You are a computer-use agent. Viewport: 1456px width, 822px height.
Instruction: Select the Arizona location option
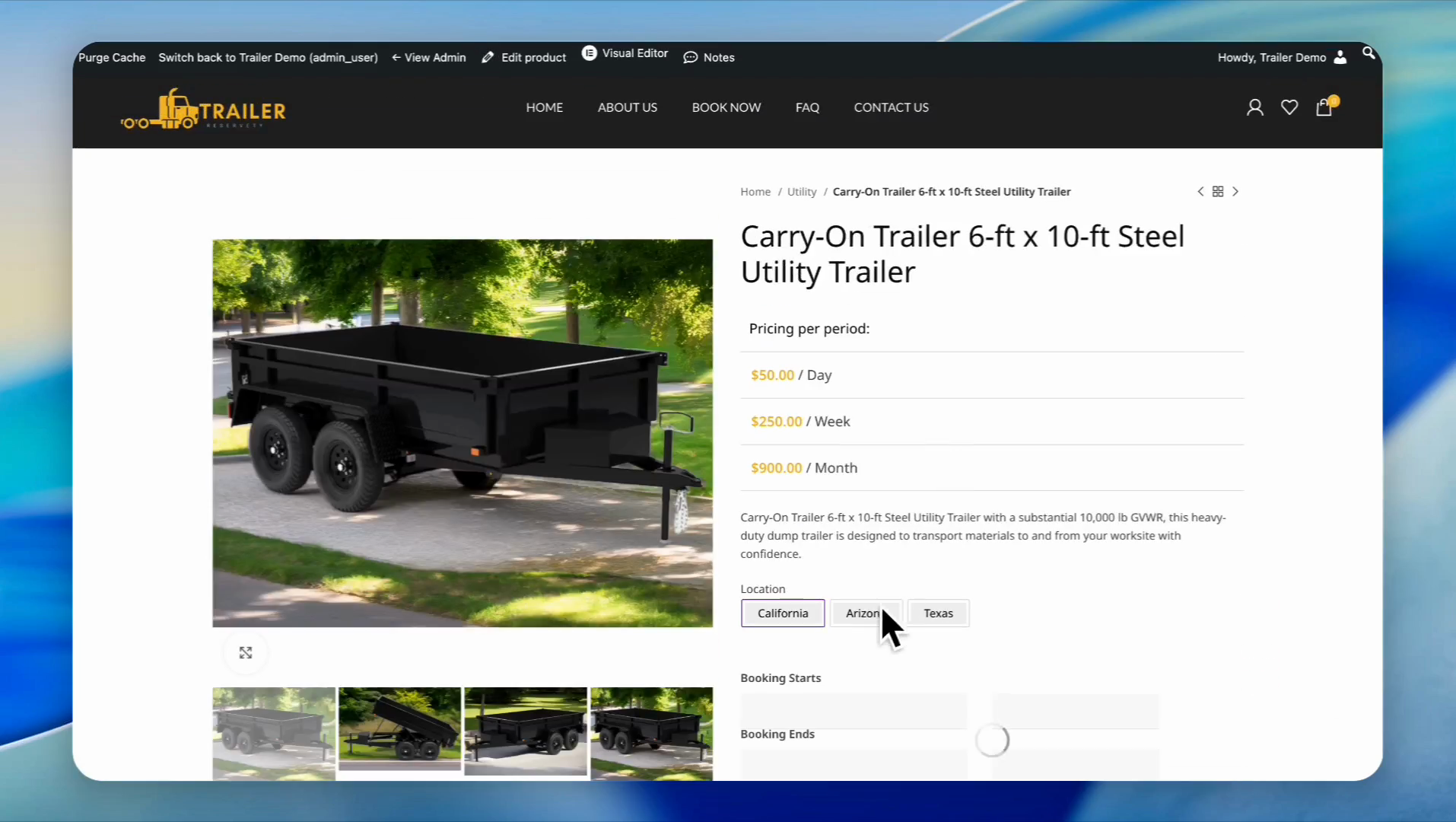(866, 613)
